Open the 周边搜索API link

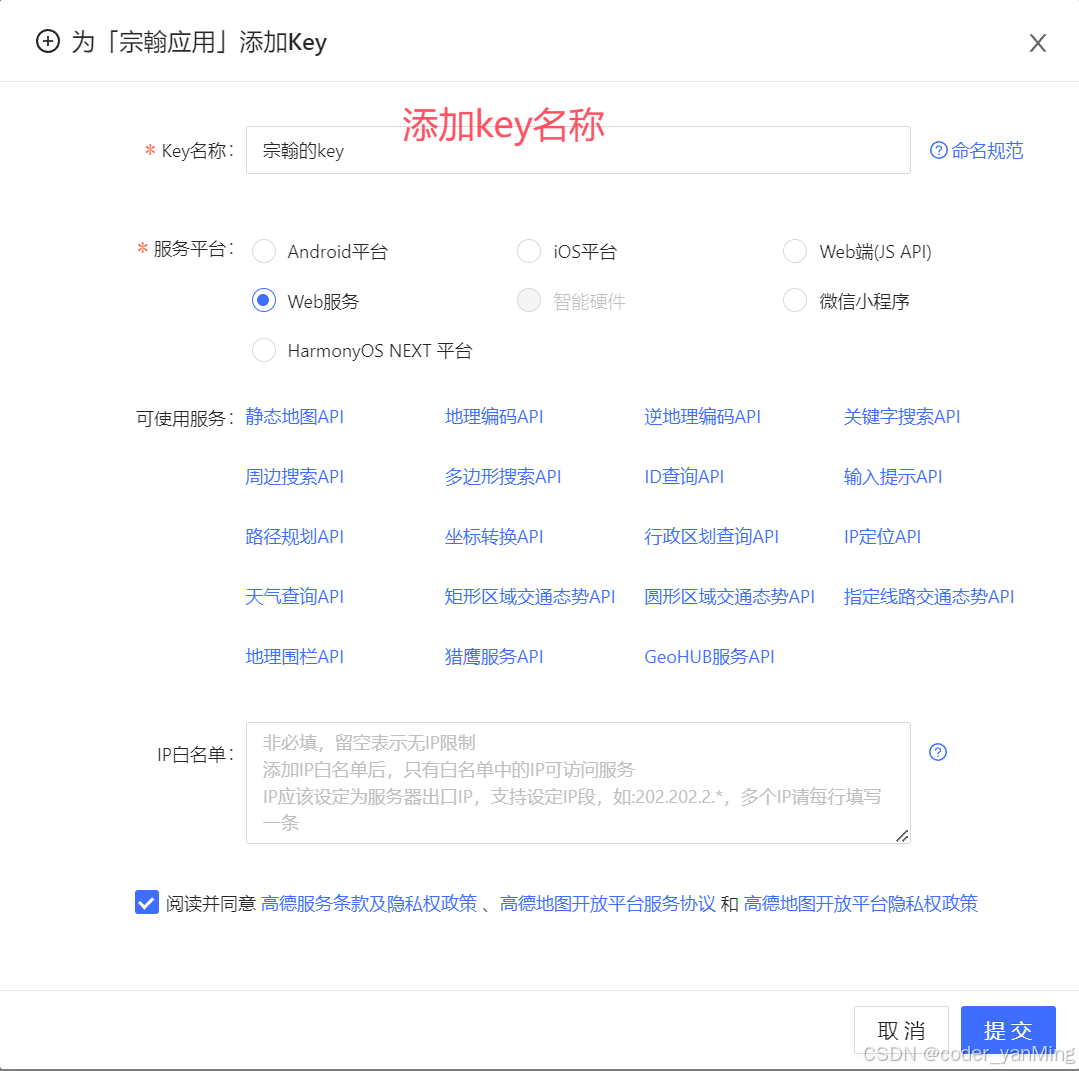(x=295, y=476)
